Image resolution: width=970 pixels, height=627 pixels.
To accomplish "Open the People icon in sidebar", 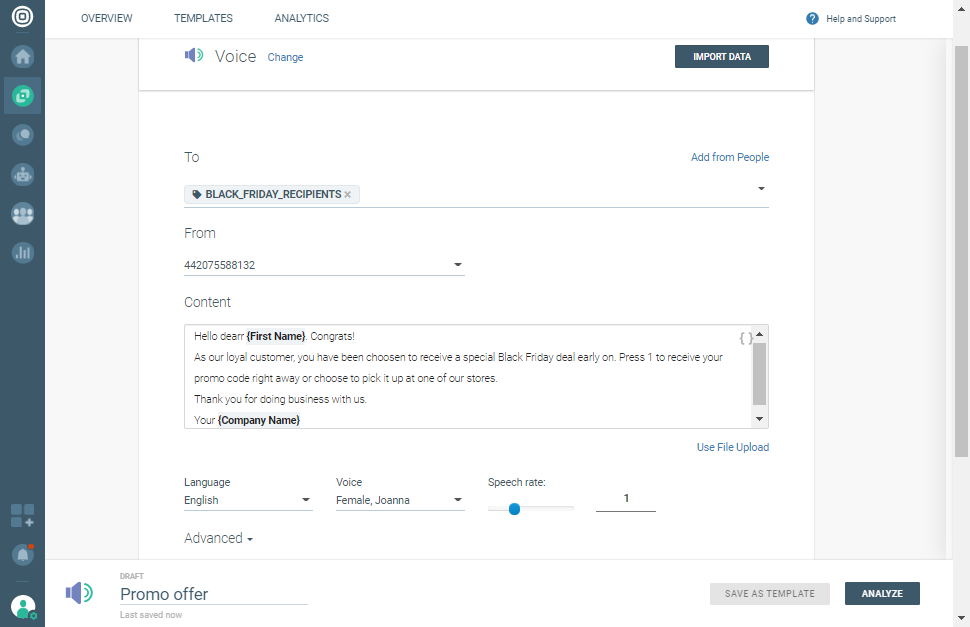I will pyautogui.click(x=22, y=213).
